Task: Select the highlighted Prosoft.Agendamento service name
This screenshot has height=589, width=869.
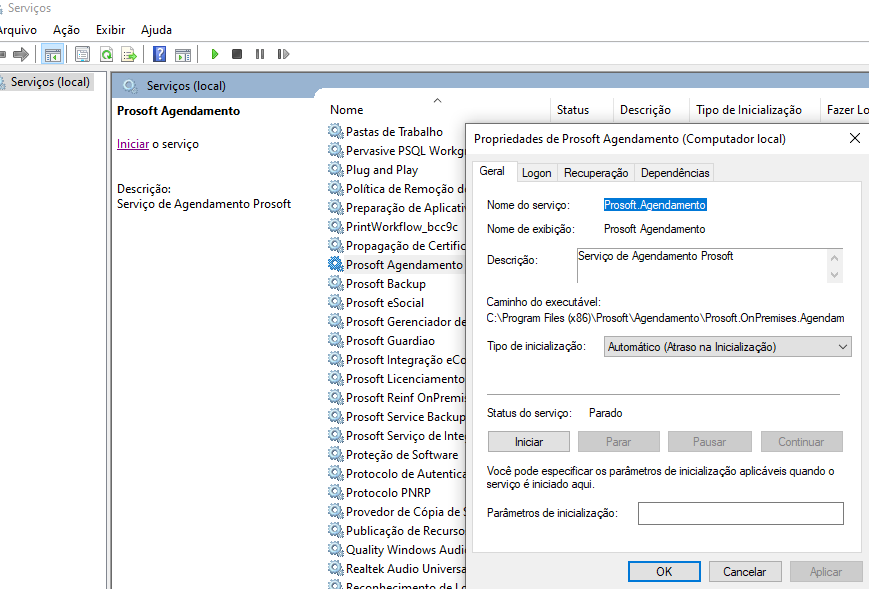Action: (655, 205)
